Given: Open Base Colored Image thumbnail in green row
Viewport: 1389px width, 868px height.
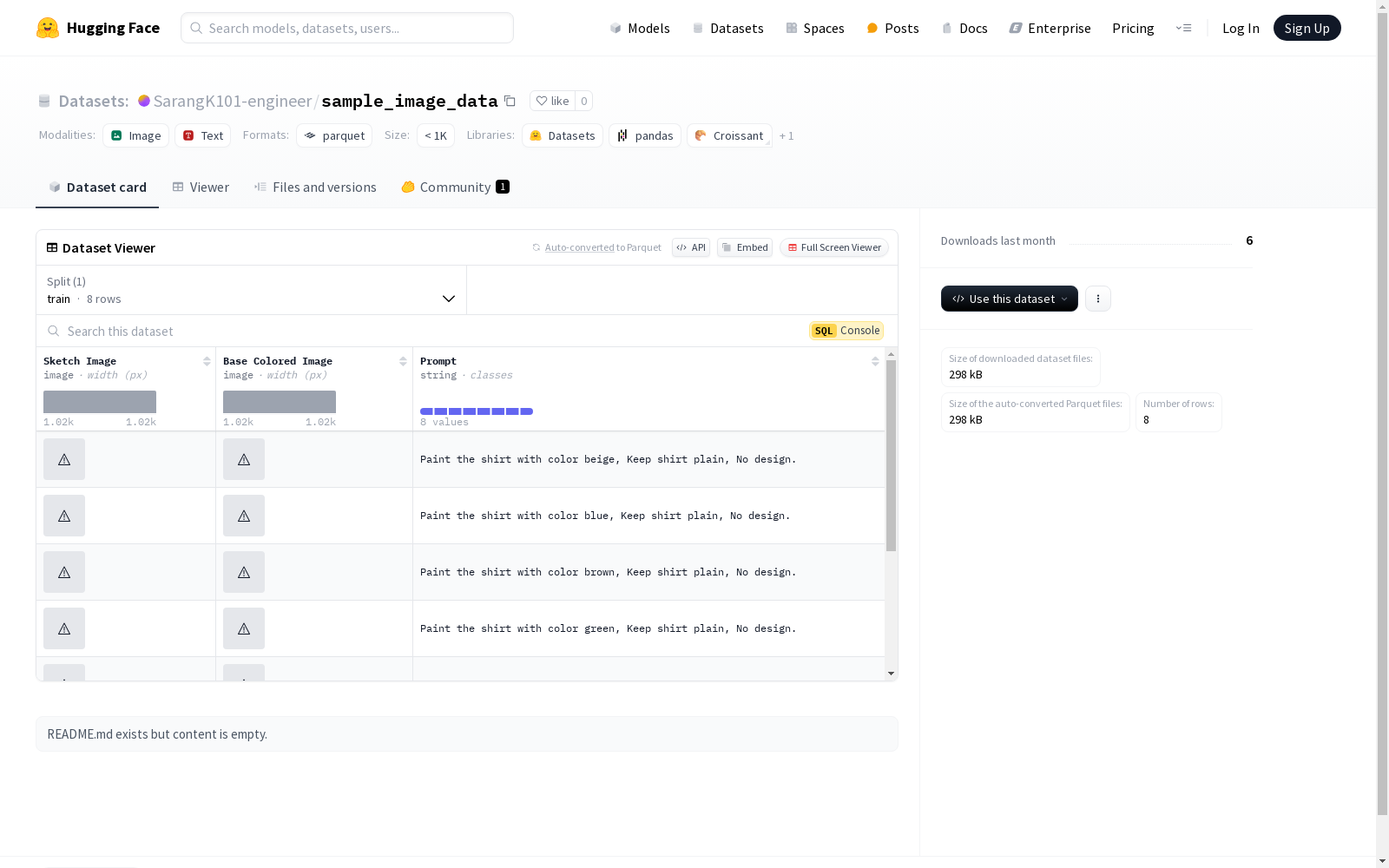Looking at the screenshot, I should [x=244, y=628].
